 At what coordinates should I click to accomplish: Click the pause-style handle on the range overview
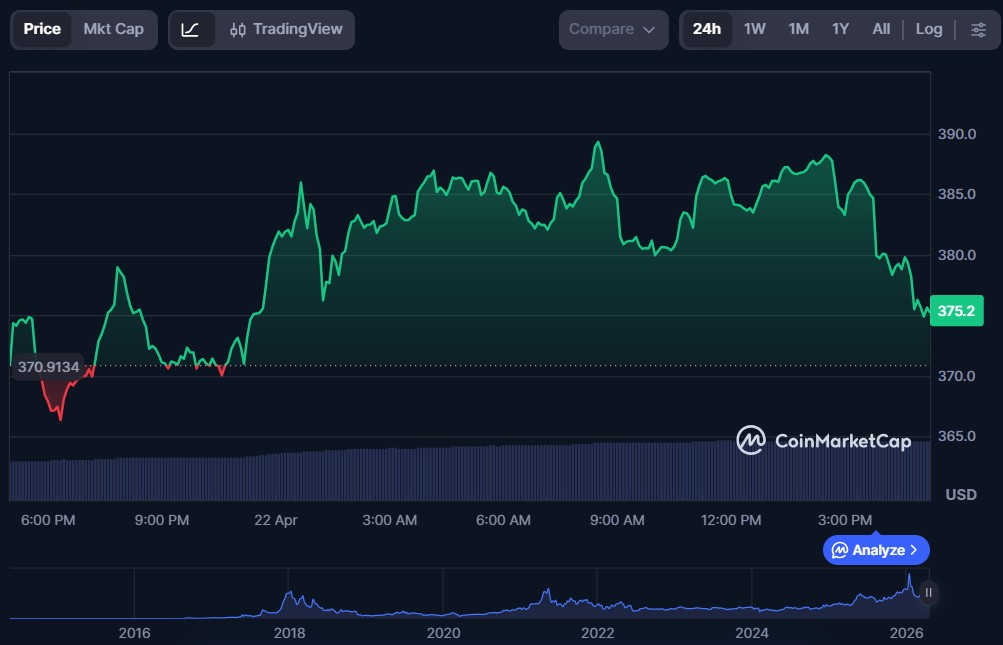(928, 593)
